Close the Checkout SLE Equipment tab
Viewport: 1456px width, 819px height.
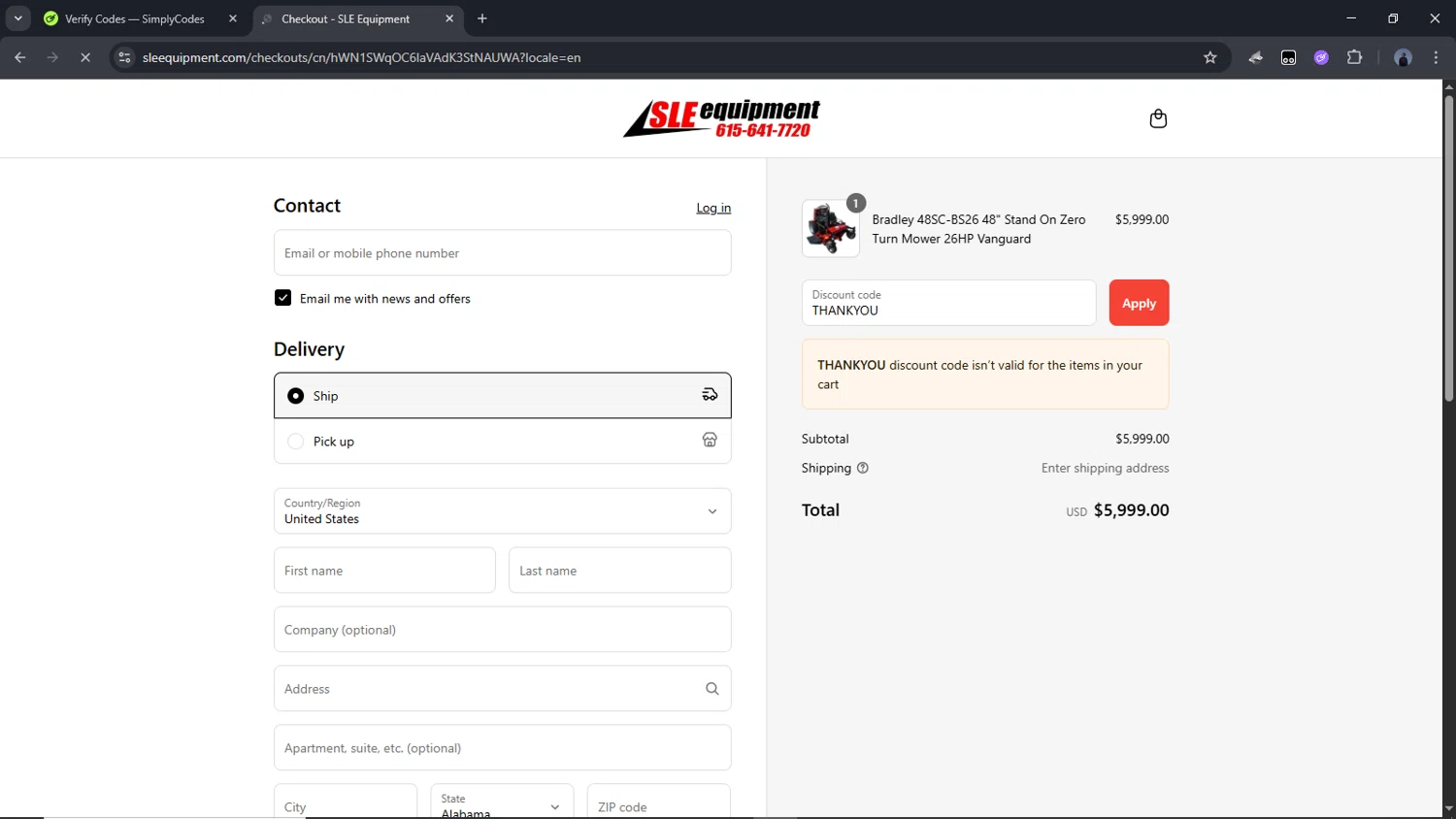pos(449,18)
